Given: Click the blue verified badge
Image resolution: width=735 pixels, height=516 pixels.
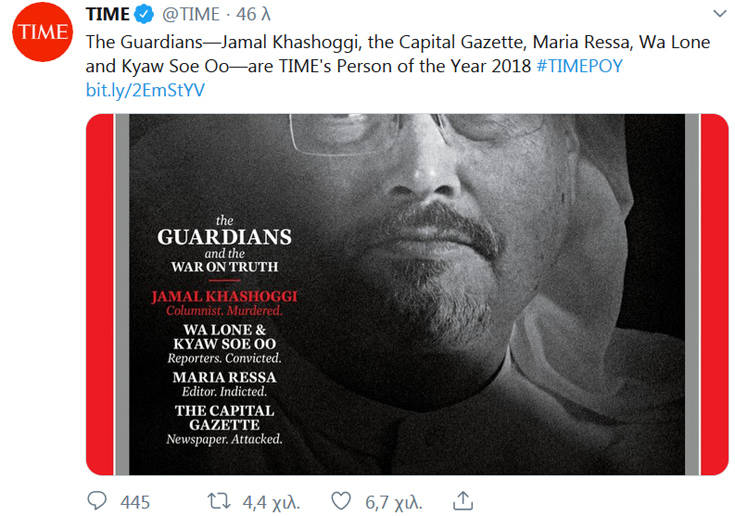Looking at the screenshot, I should [x=146, y=17].
